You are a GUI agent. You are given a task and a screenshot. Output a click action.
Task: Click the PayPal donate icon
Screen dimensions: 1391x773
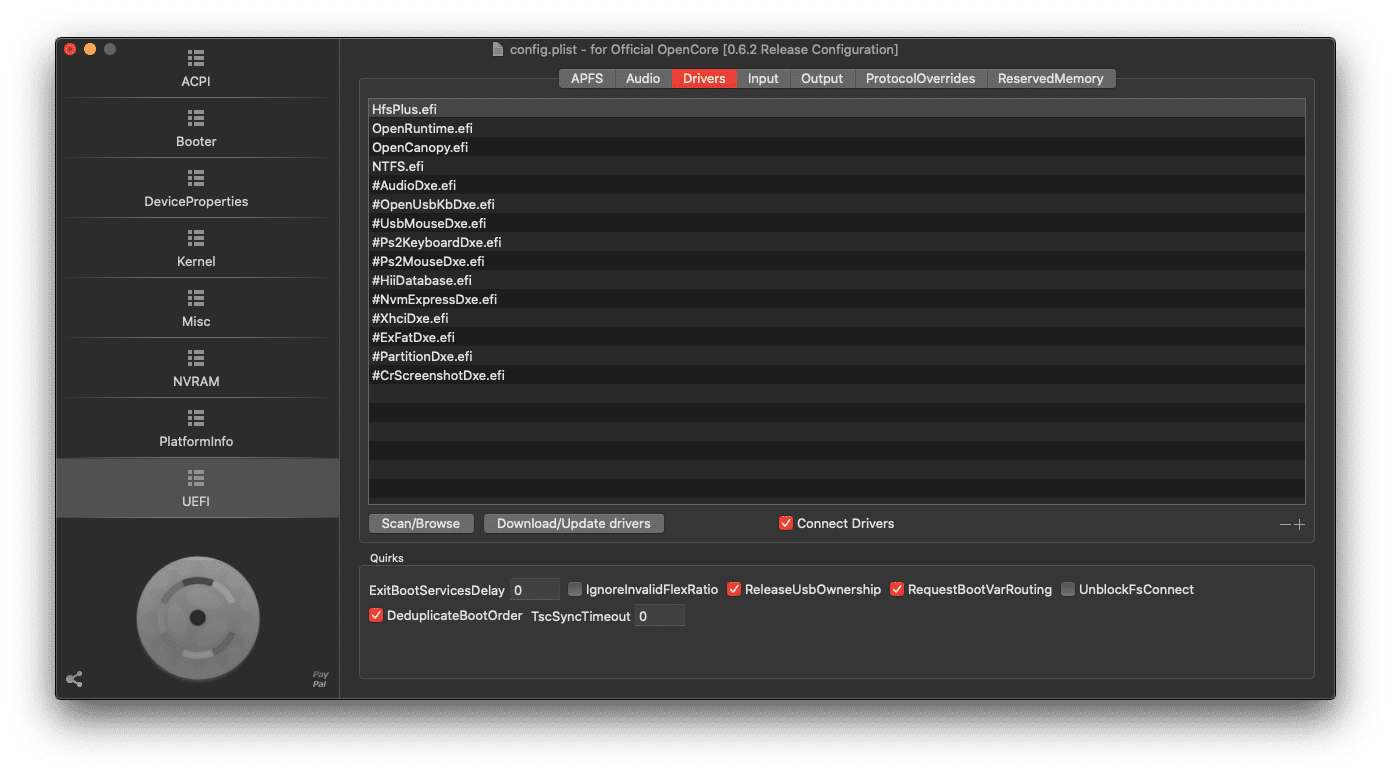(320, 679)
